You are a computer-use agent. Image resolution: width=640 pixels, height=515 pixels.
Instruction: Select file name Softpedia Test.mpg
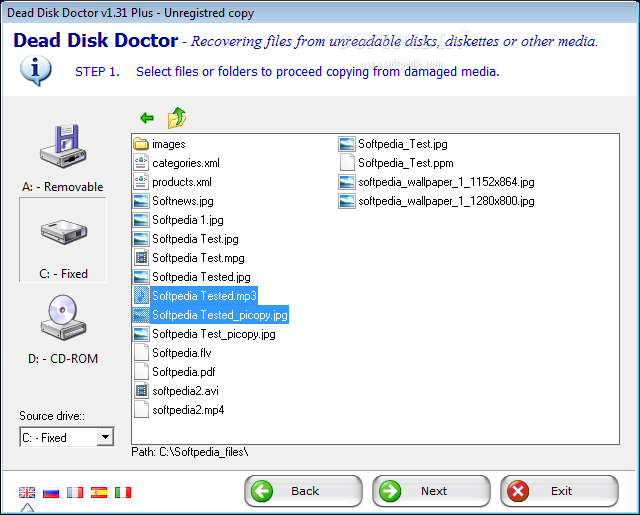pyautogui.click(x=198, y=258)
